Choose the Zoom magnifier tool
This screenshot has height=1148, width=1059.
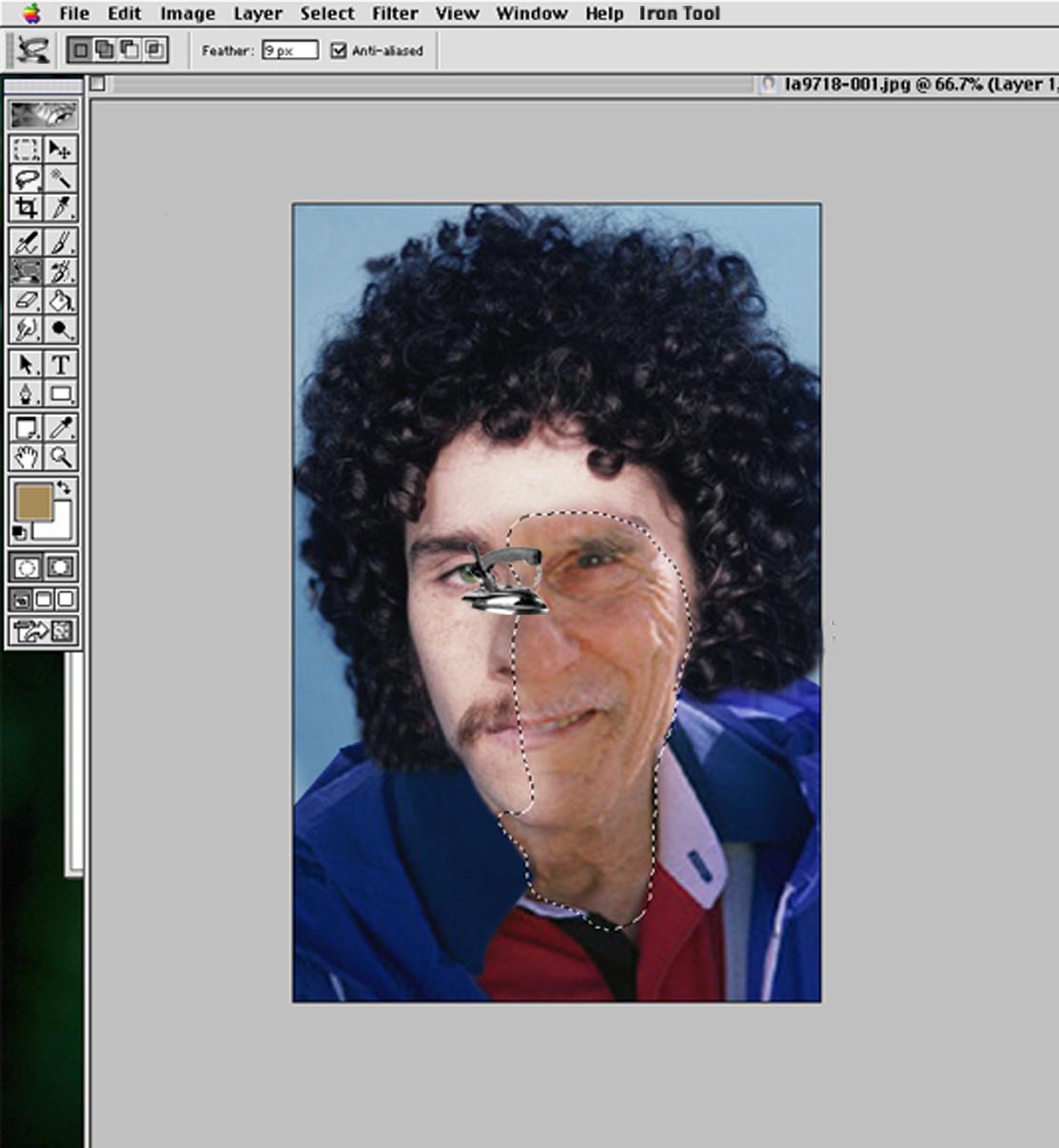61,457
